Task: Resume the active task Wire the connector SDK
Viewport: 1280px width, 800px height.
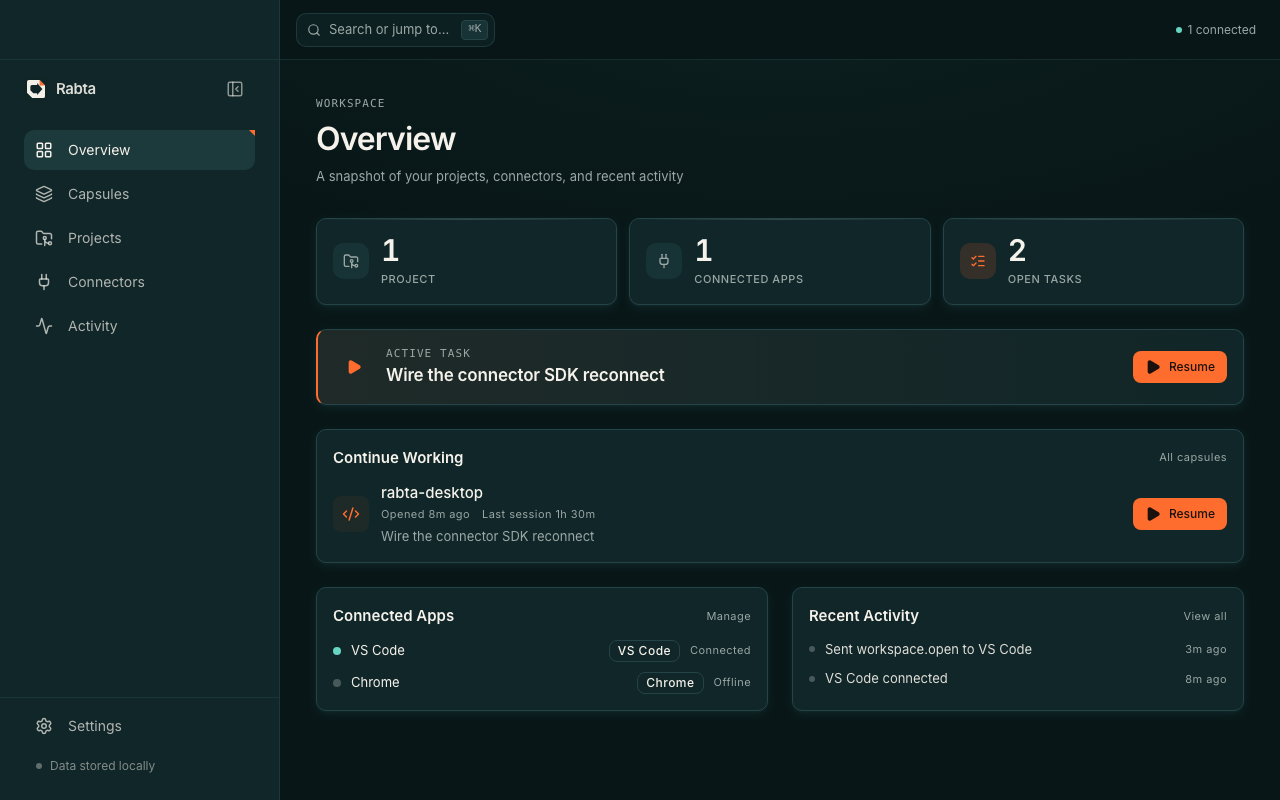Action: [x=1180, y=367]
